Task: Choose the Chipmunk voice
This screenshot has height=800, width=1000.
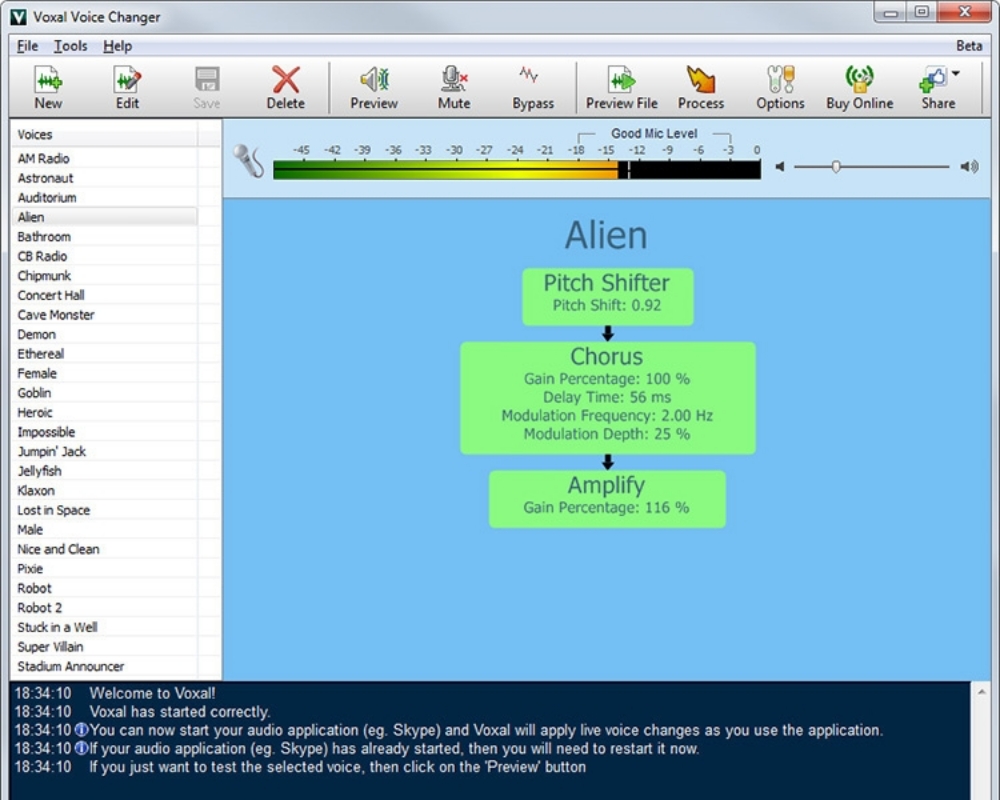Action: 105,276
